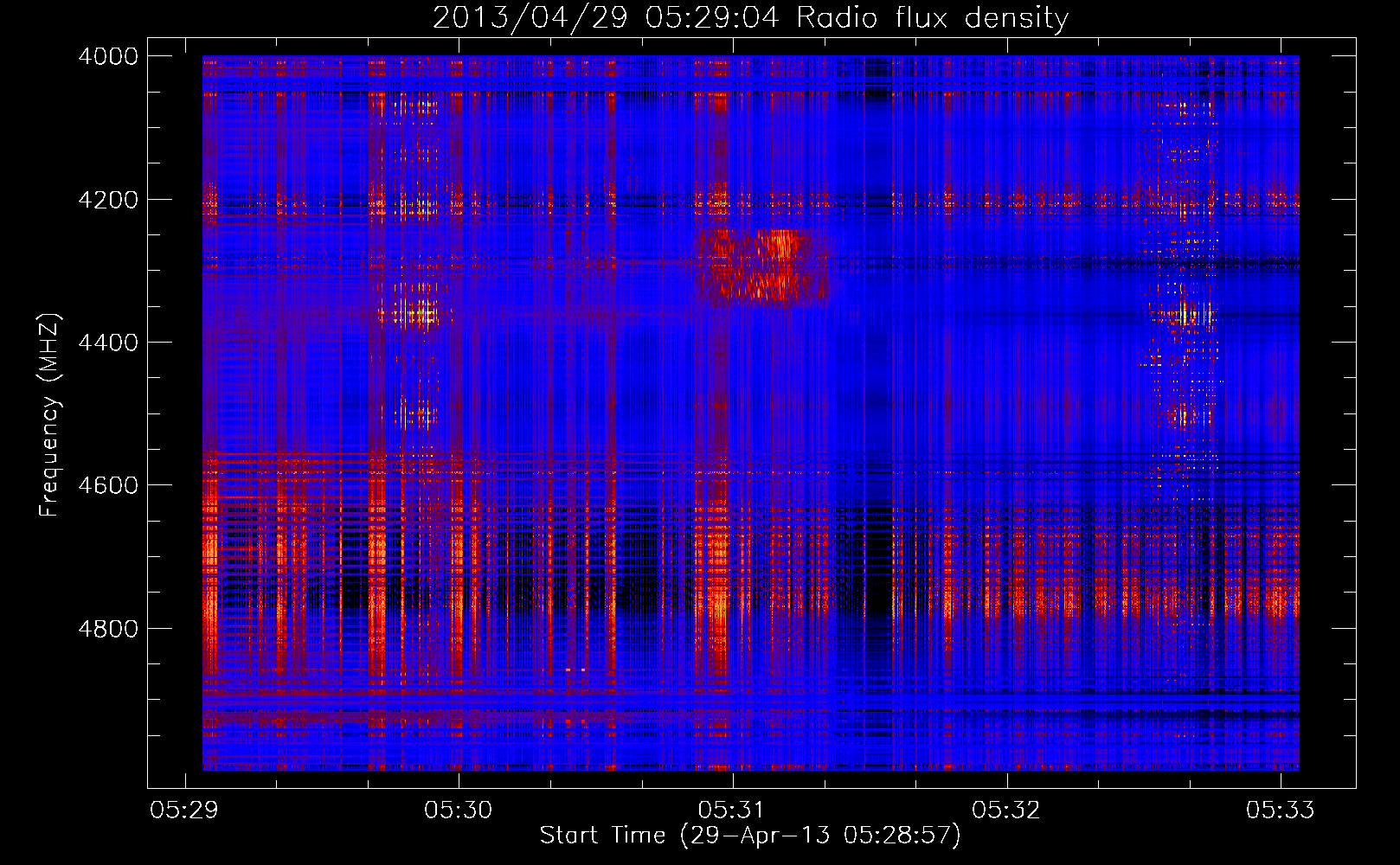Click the 05:31 time axis label
Image resolution: width=1400 pixels, height=865 pixels.
732,810
